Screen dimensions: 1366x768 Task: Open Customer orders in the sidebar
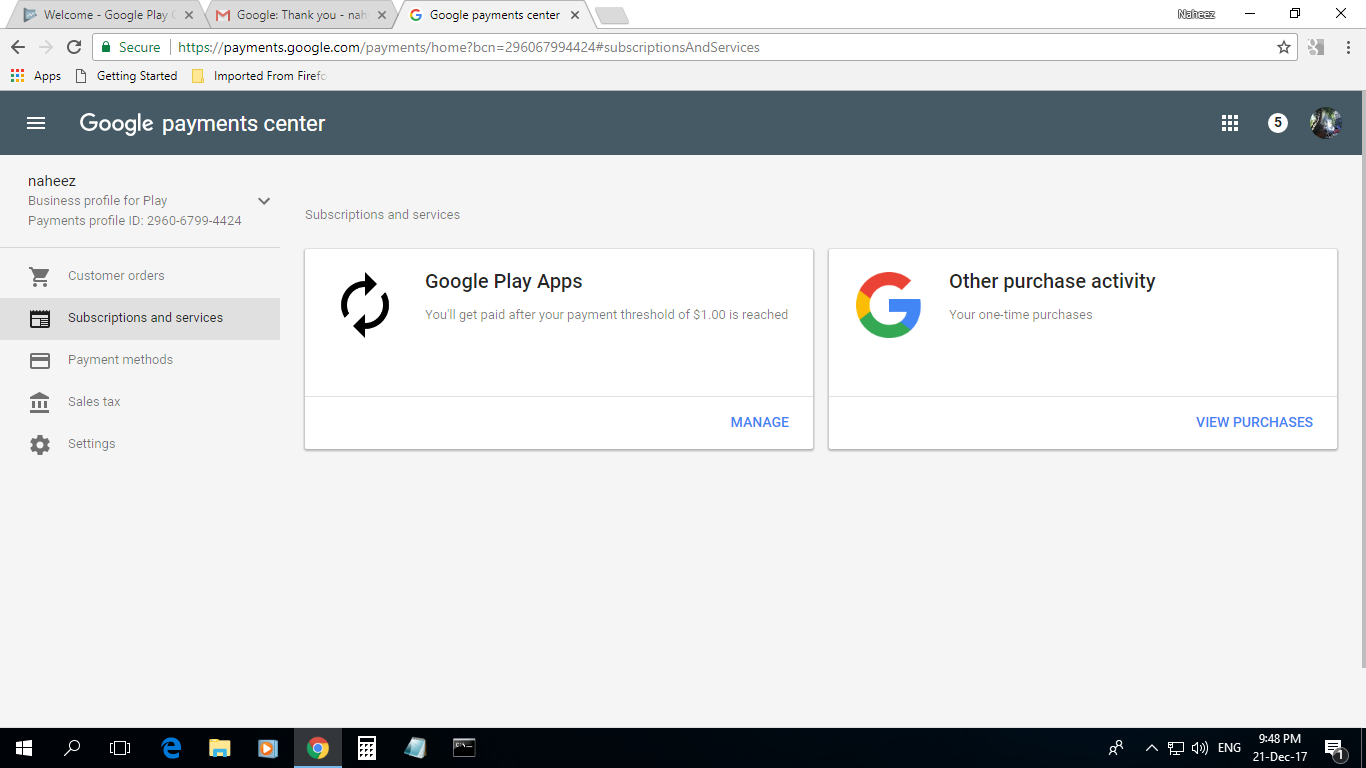pos(140,276)
